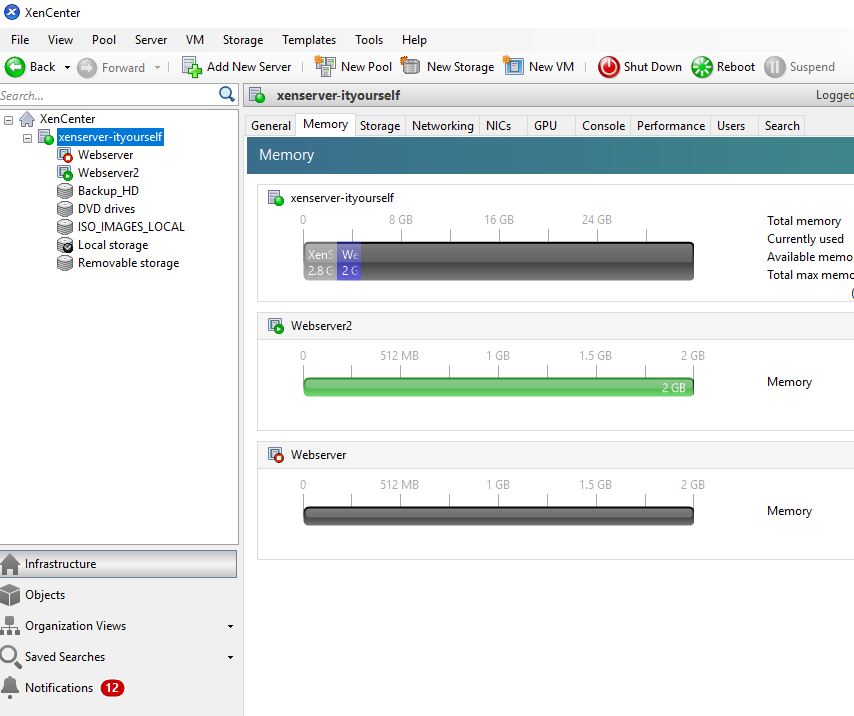Click the green Back arrow icon
This screenshot has width=854, height=716.
(x=15, y=67)
